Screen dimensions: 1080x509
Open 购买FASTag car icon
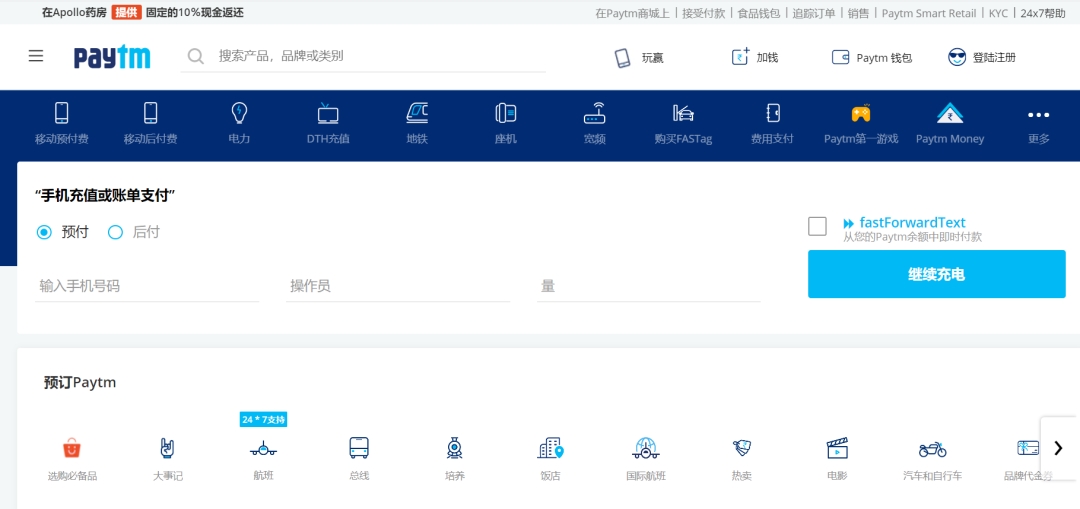coord(683,113)
